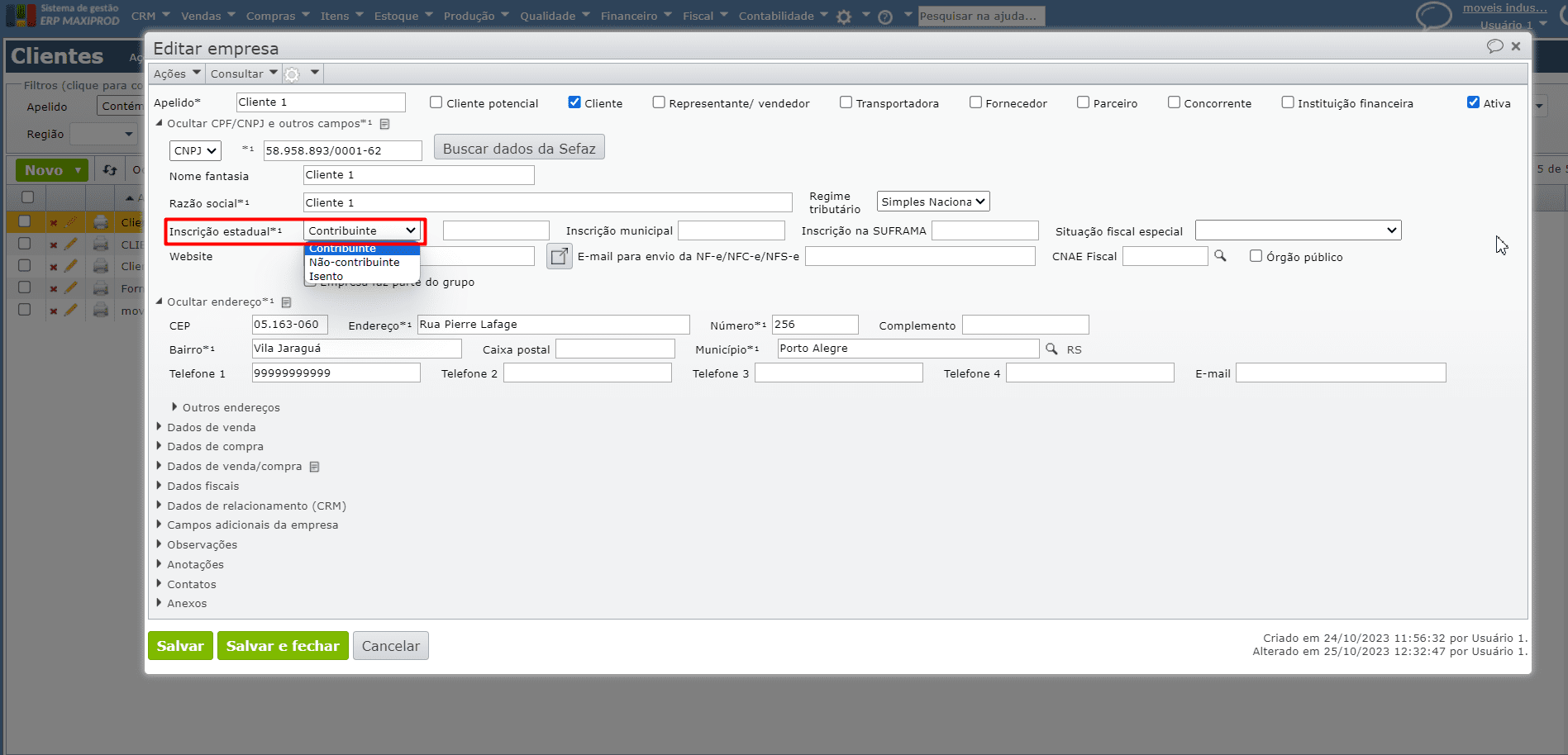1568x755 pixels.
Task: Open the Fiscal menu
Action: tap(705, 16)
